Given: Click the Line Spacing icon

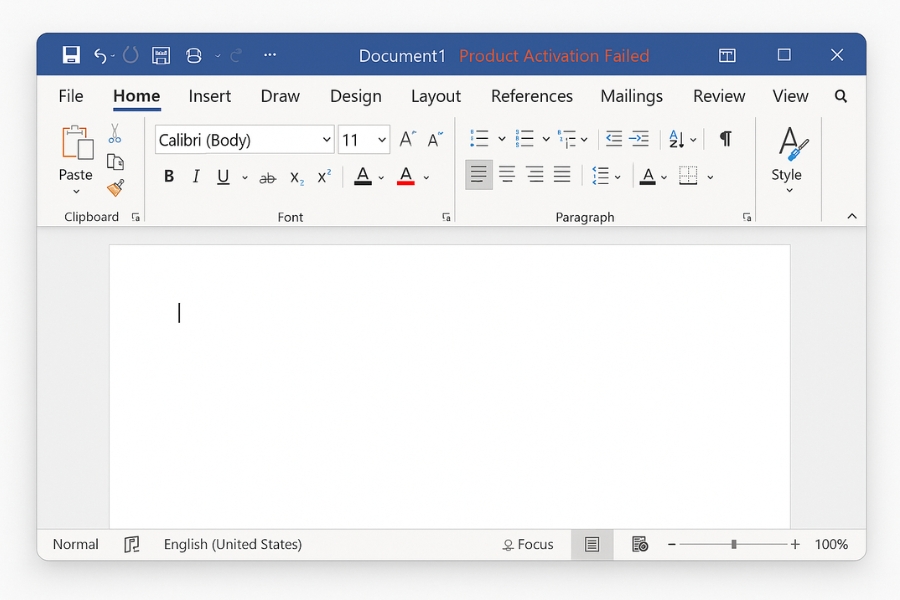Looking at the screenshot, I should (600, 176).
